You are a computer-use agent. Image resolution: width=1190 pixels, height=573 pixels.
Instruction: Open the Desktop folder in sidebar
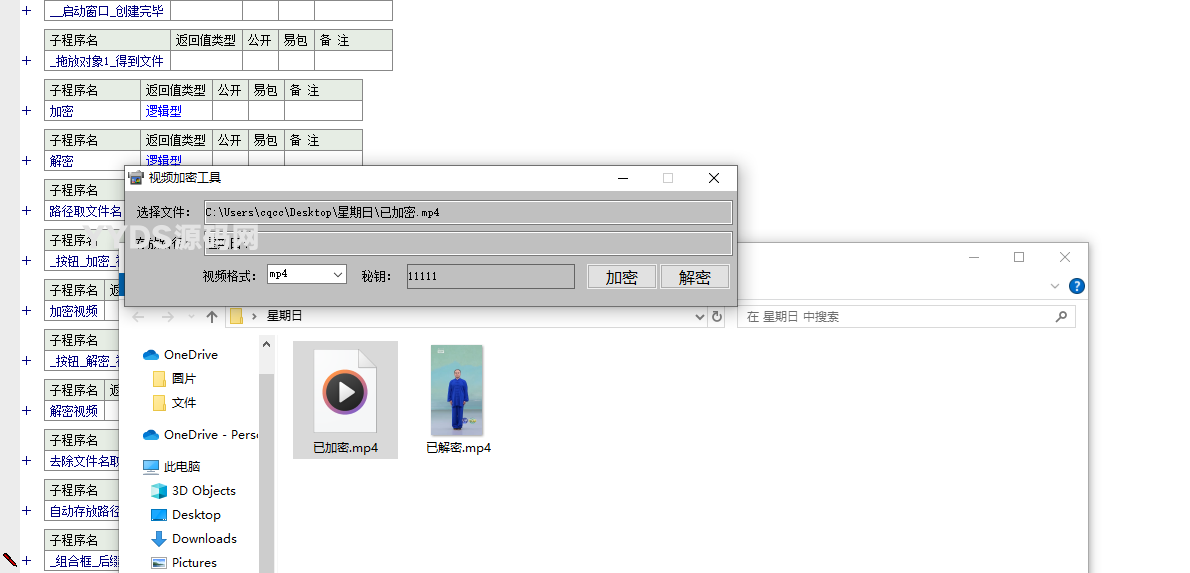[x=196, y=515]
